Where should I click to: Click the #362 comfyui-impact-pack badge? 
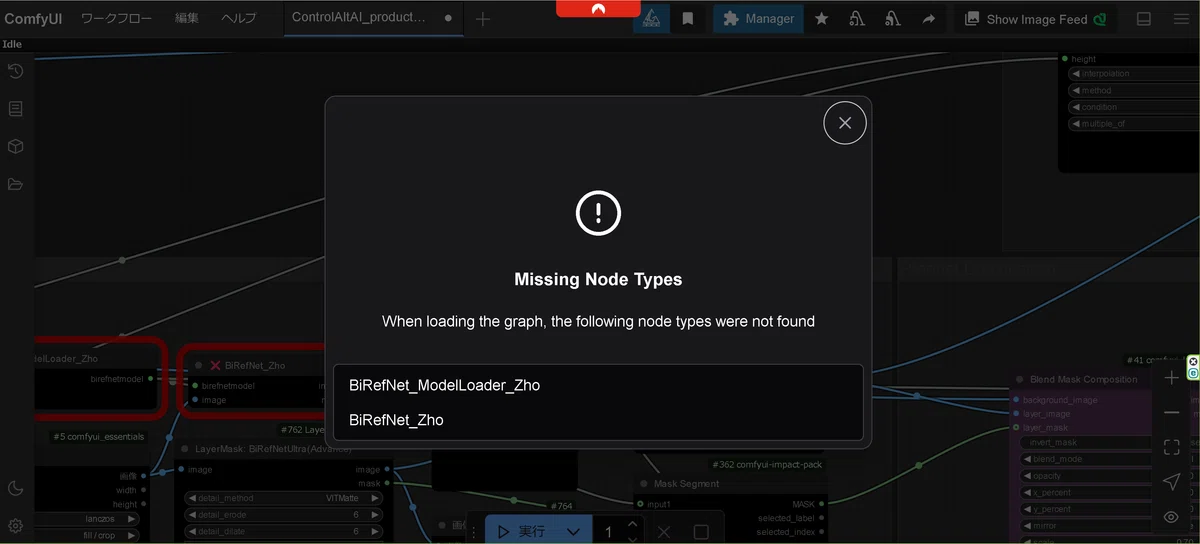pyautogui.click(x=766, y=465)
